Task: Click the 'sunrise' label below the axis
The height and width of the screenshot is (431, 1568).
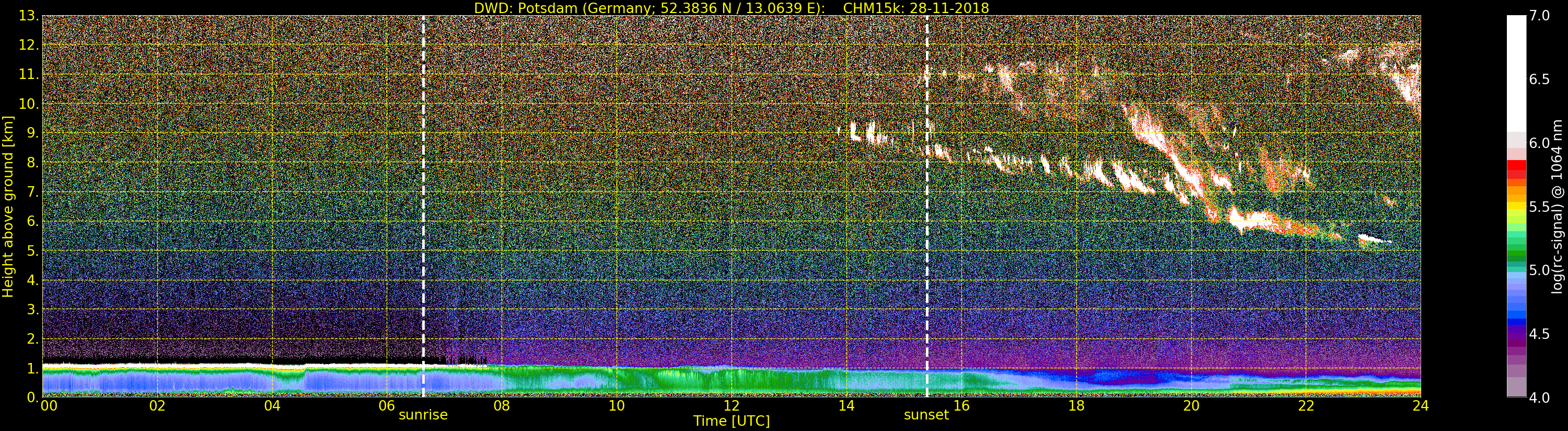Action: (x=423, y=415)
